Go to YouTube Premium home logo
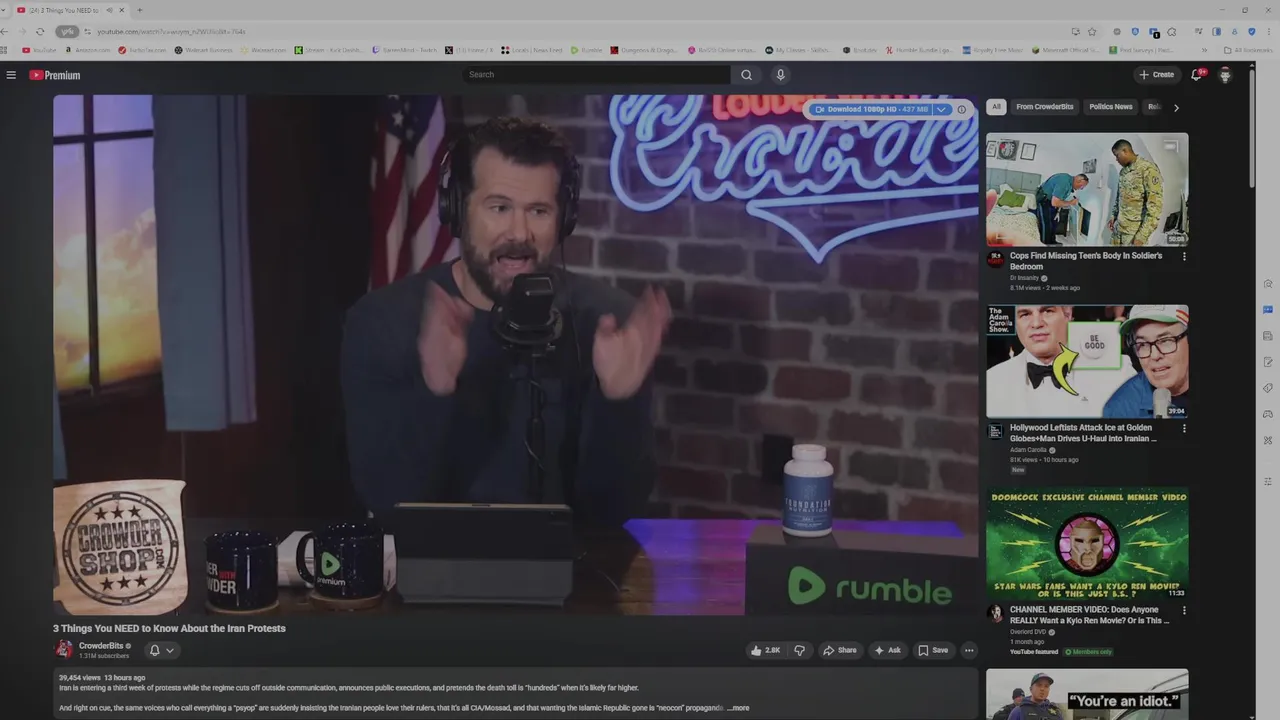The width and height of the screenshot is (1280, 720). [54, 75]
